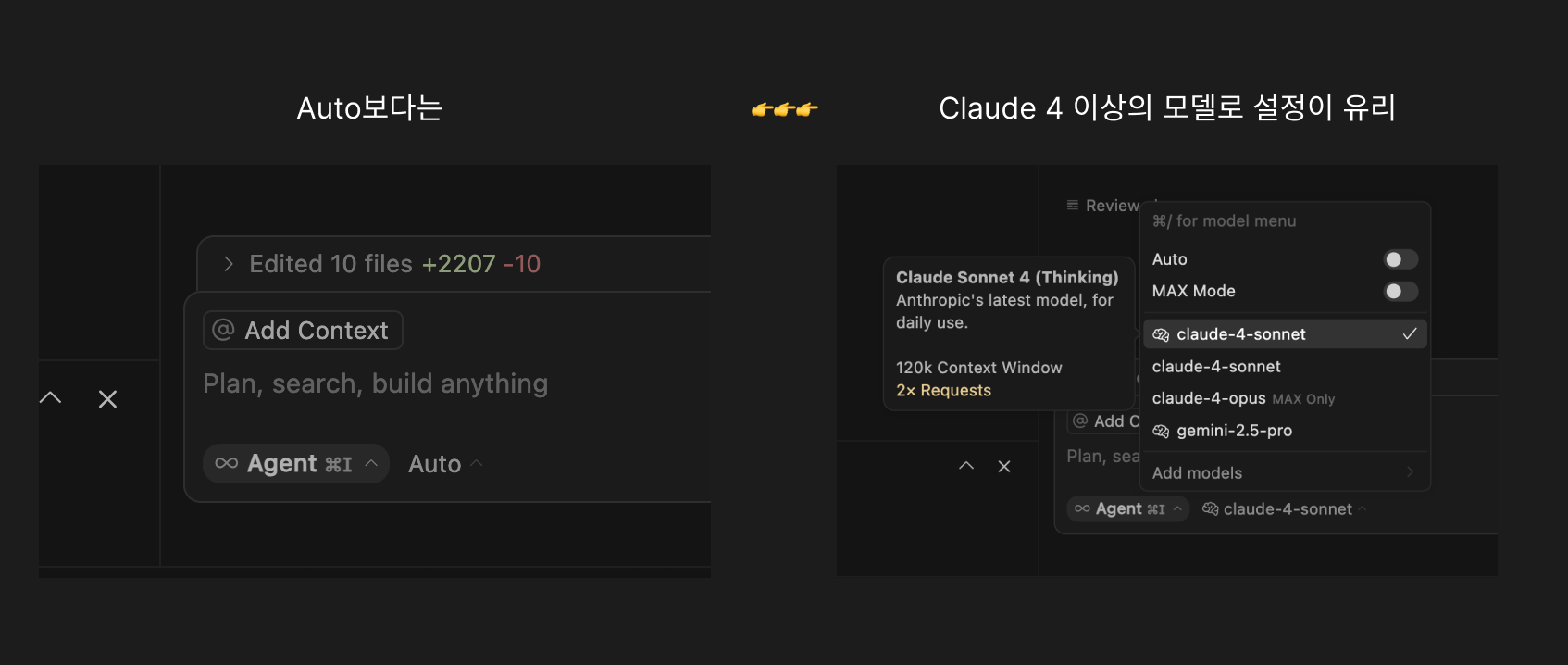
Task: Close the left panel with the X icon
Action: (107, 399)
